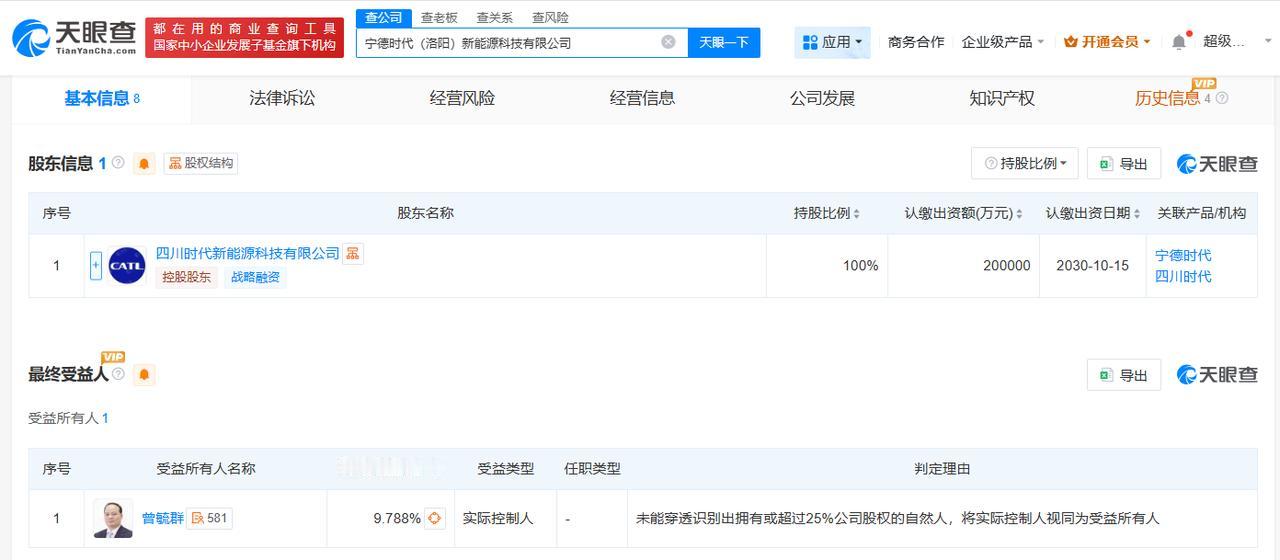Sort by 持股比例 column header
The height and width of the screenshot is (560, 1280).
827,213
